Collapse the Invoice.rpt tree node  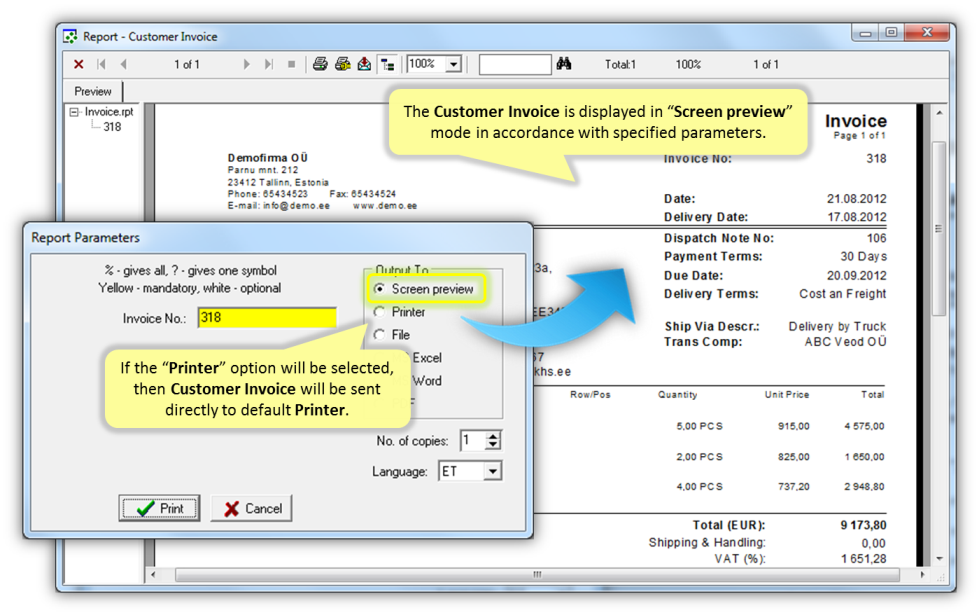coord(75,113)
